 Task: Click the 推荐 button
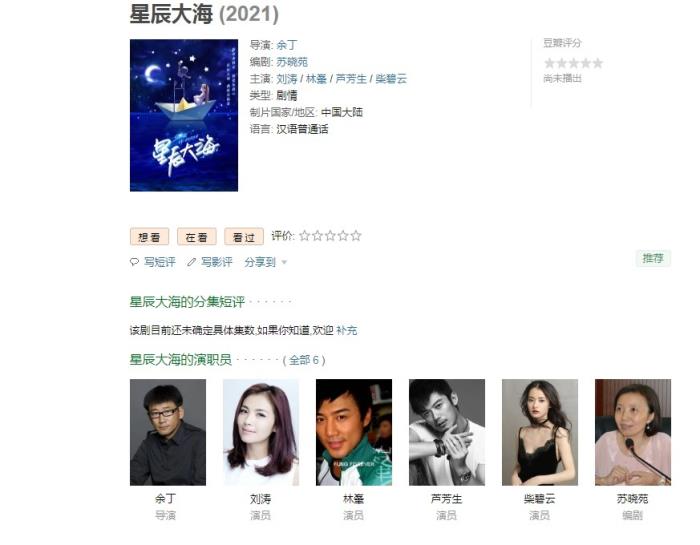click(653, 258)
